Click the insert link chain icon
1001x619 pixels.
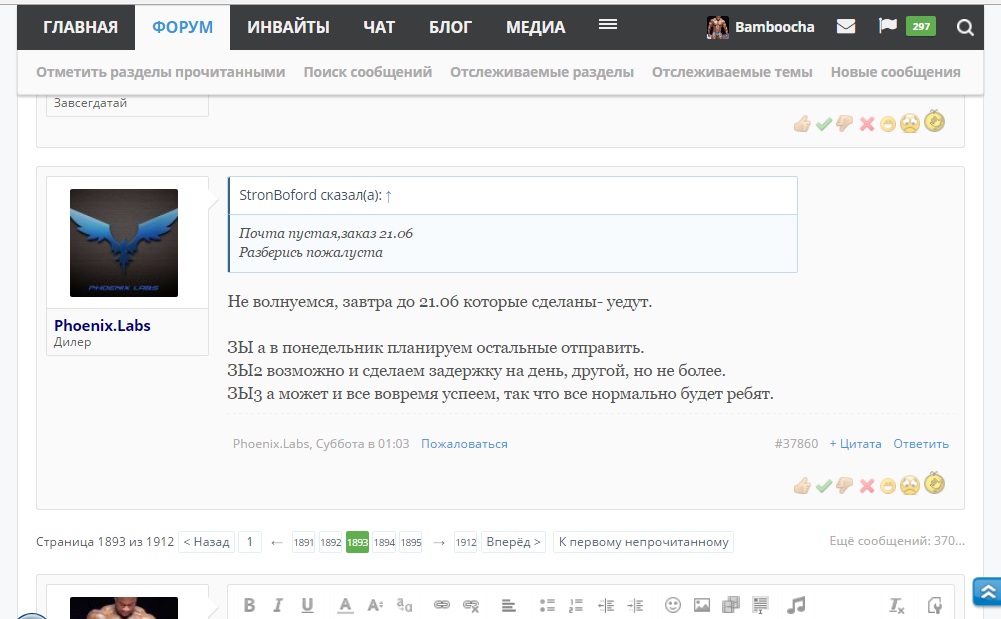[441, 605]
